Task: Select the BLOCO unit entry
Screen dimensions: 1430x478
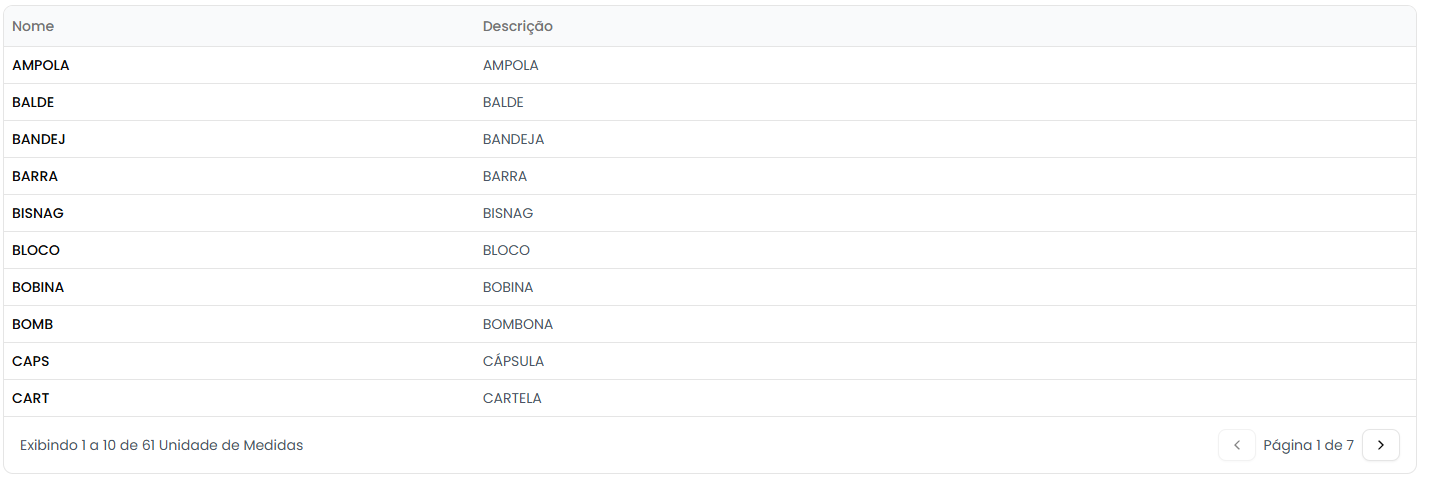Action: pos(36,250)
